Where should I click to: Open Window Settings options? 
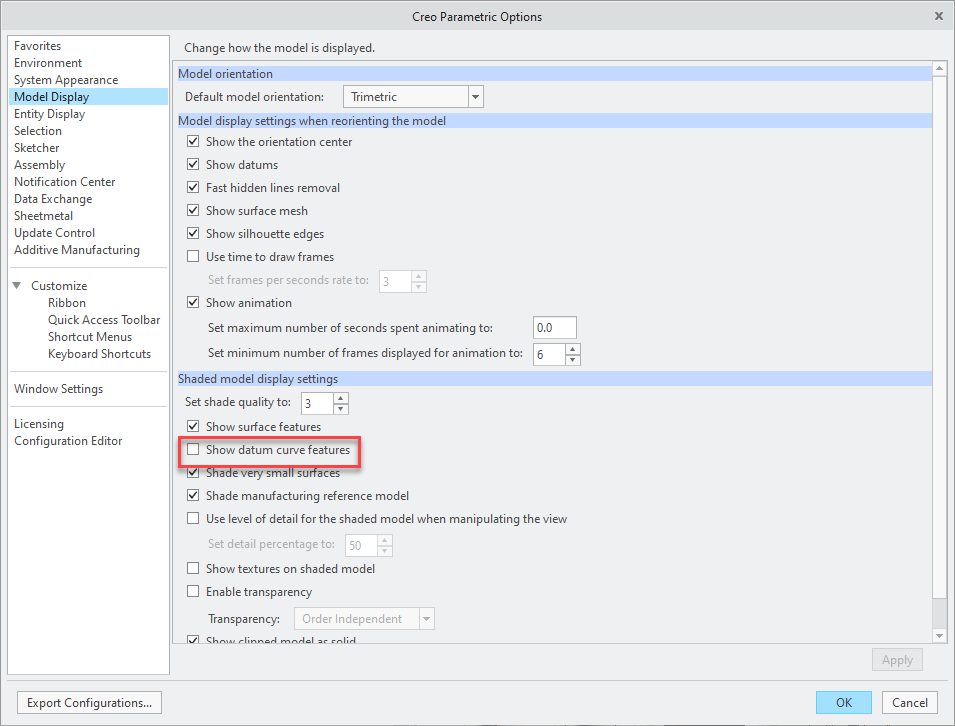(58, 388)
